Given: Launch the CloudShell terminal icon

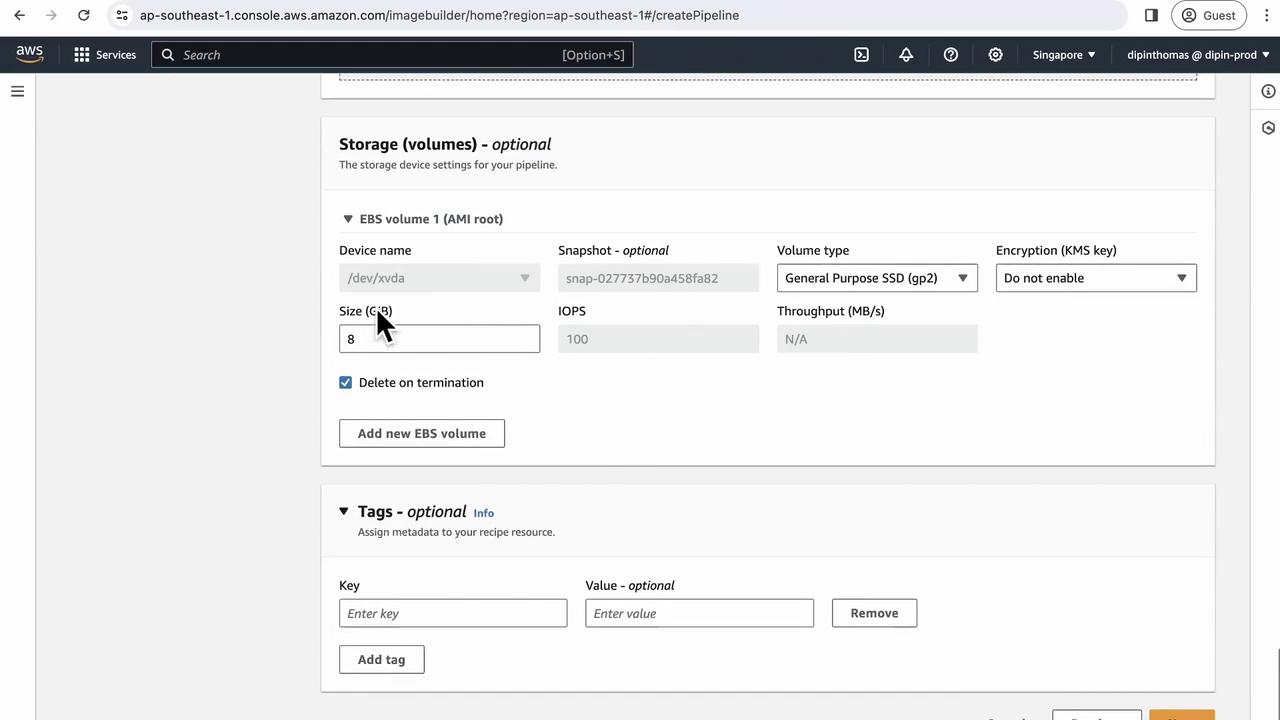Looking at the screenshot, I should (861, 55).
